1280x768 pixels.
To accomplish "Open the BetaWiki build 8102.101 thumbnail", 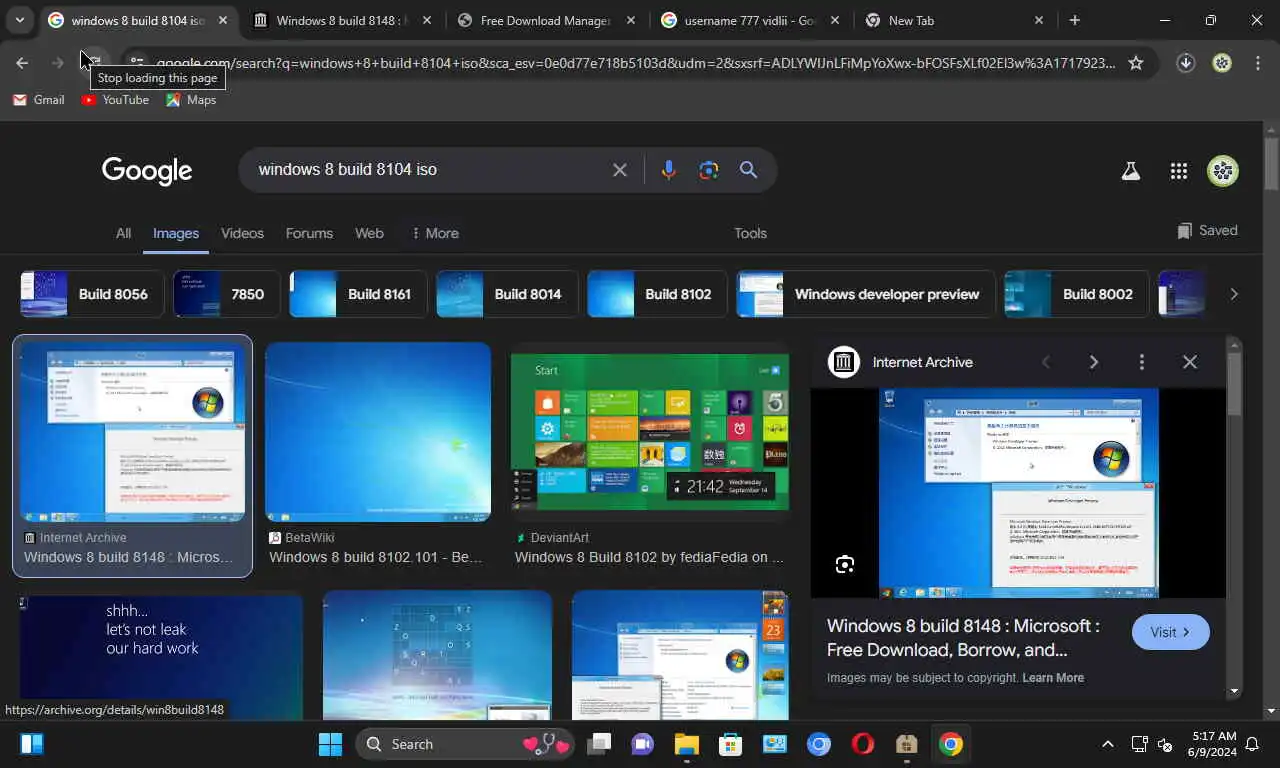I will coord(378,432).
